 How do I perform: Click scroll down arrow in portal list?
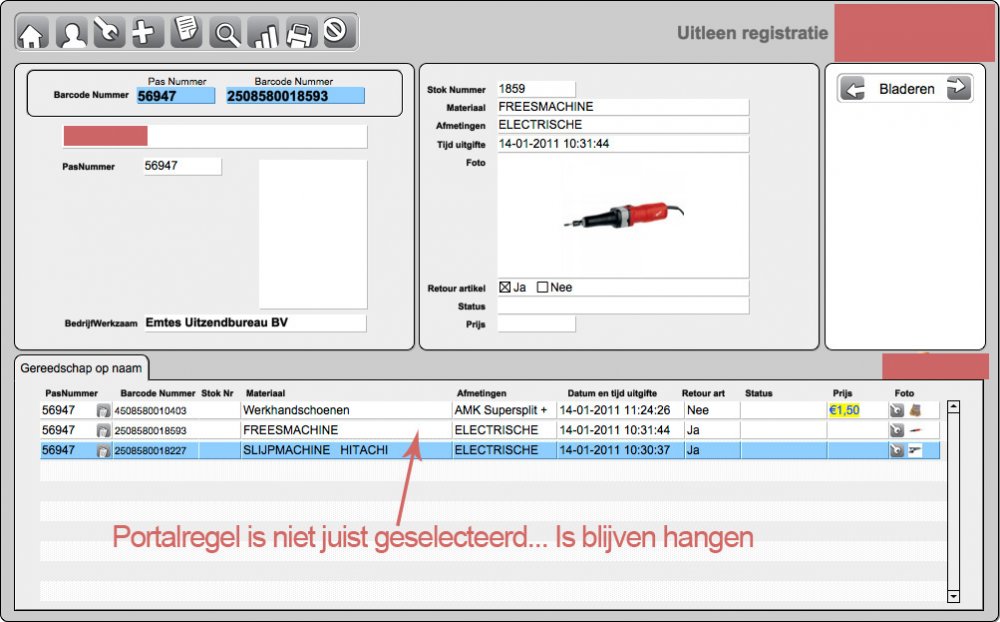coord(953,596)
